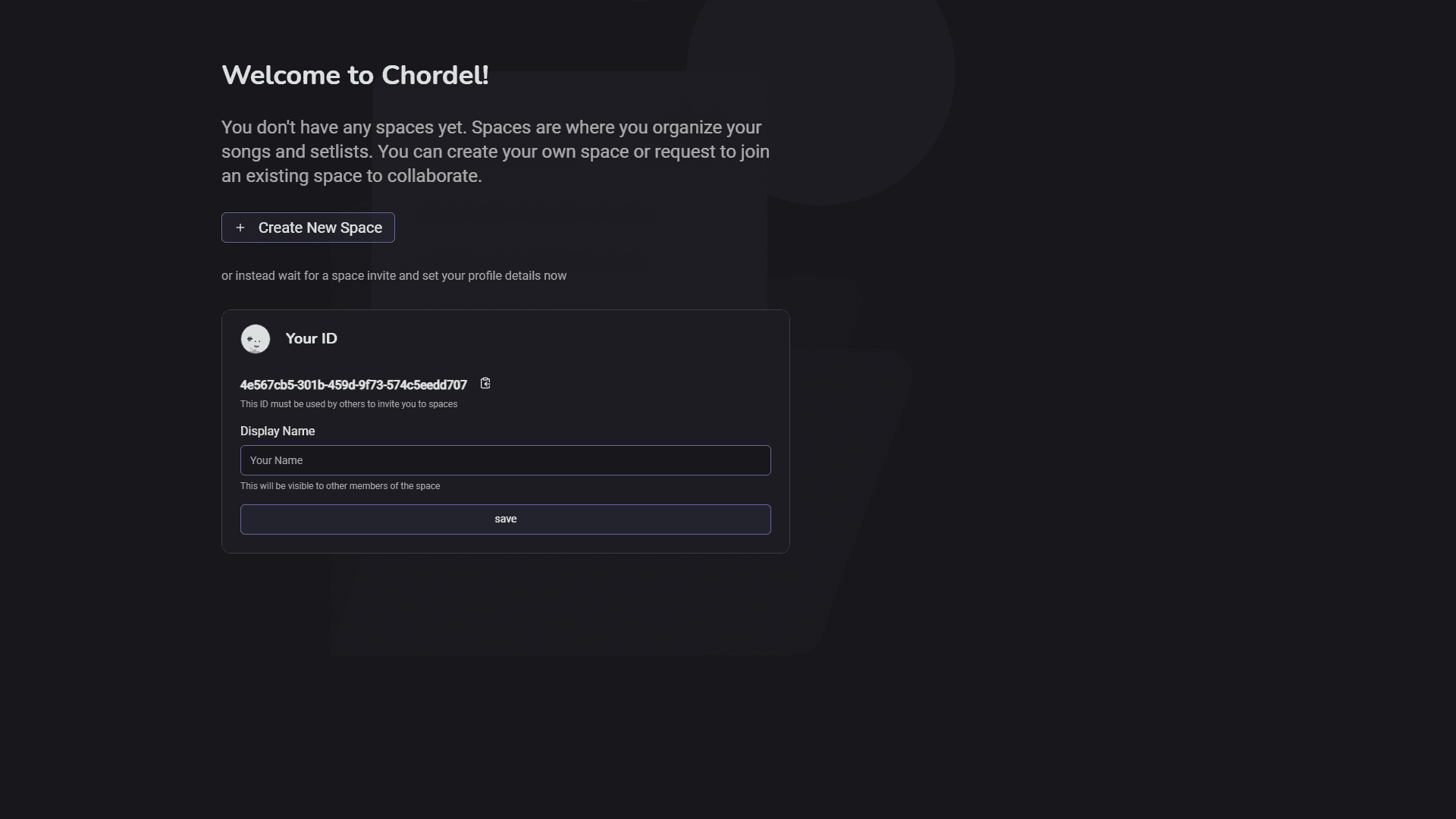The height and width of the screenshot is (819, 1456).
Task: Click the profile avatar beside Your ID
Action: [256, 339]
